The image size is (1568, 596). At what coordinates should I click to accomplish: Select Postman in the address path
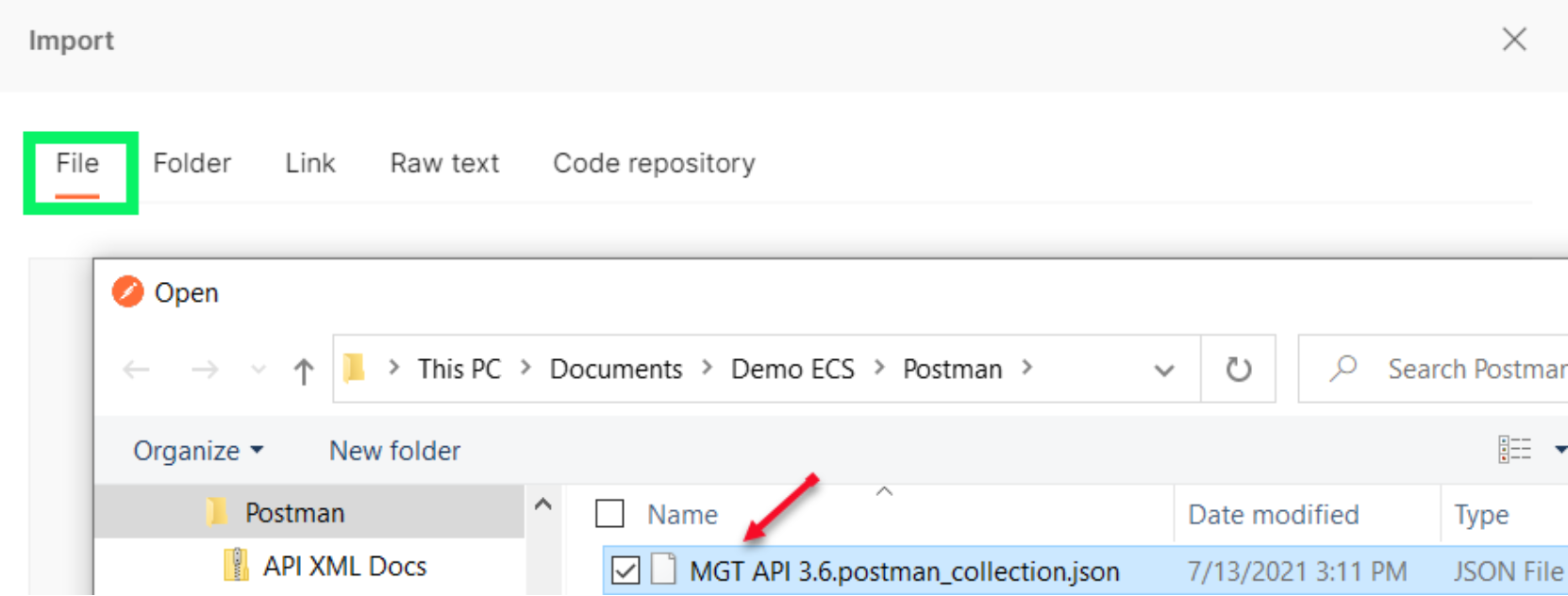coord(953,369)
